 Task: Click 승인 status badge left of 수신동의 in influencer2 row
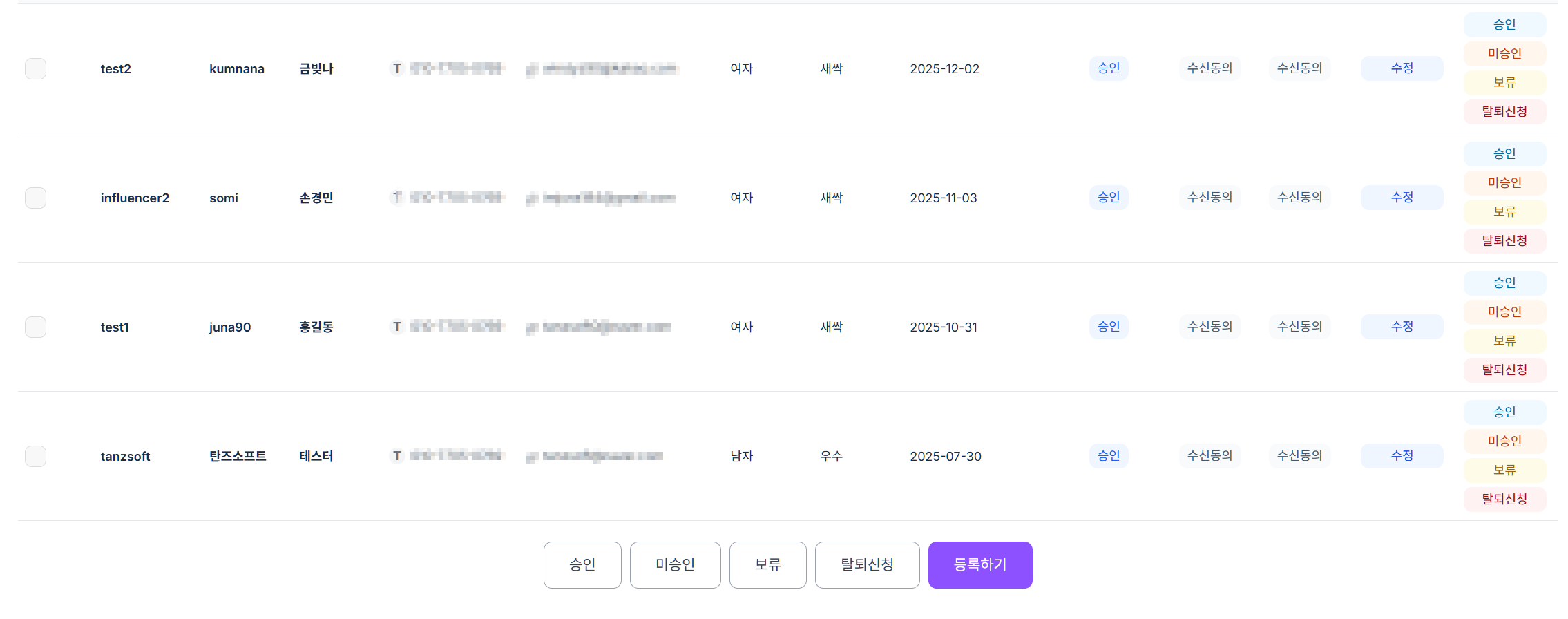1109,198
